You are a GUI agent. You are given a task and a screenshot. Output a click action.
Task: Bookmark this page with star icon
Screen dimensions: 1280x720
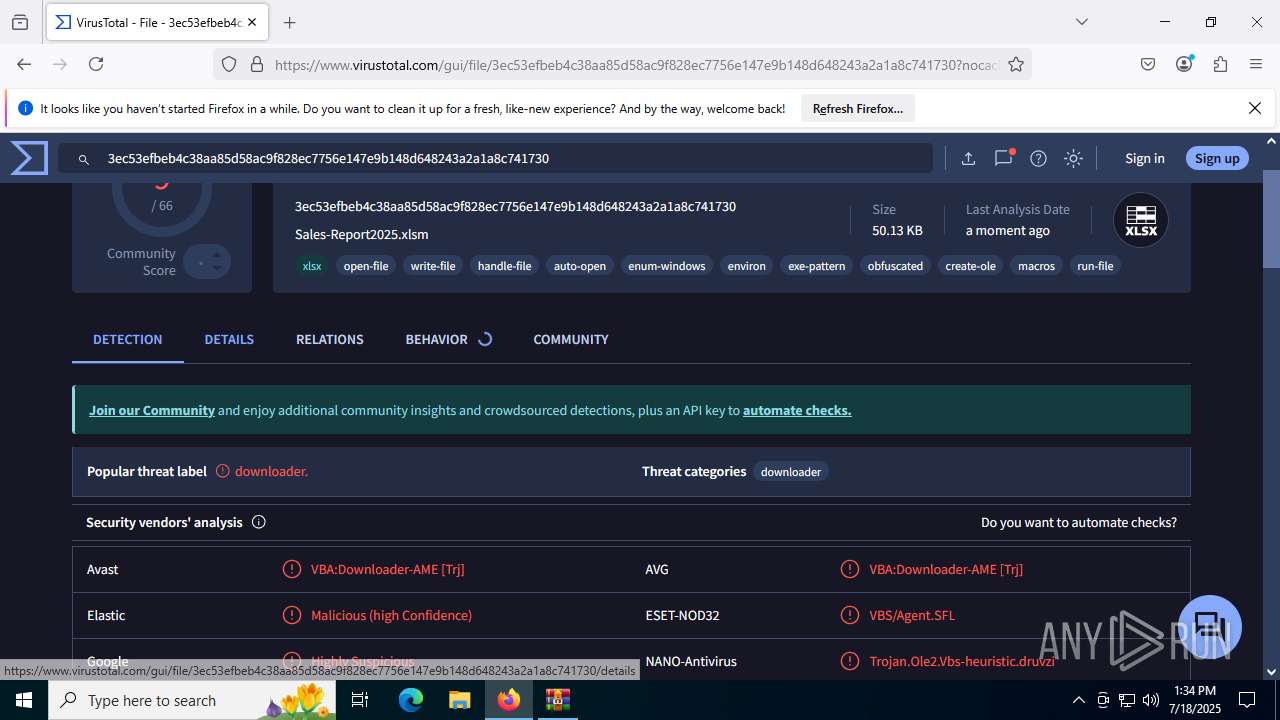tap(1016, 64)
